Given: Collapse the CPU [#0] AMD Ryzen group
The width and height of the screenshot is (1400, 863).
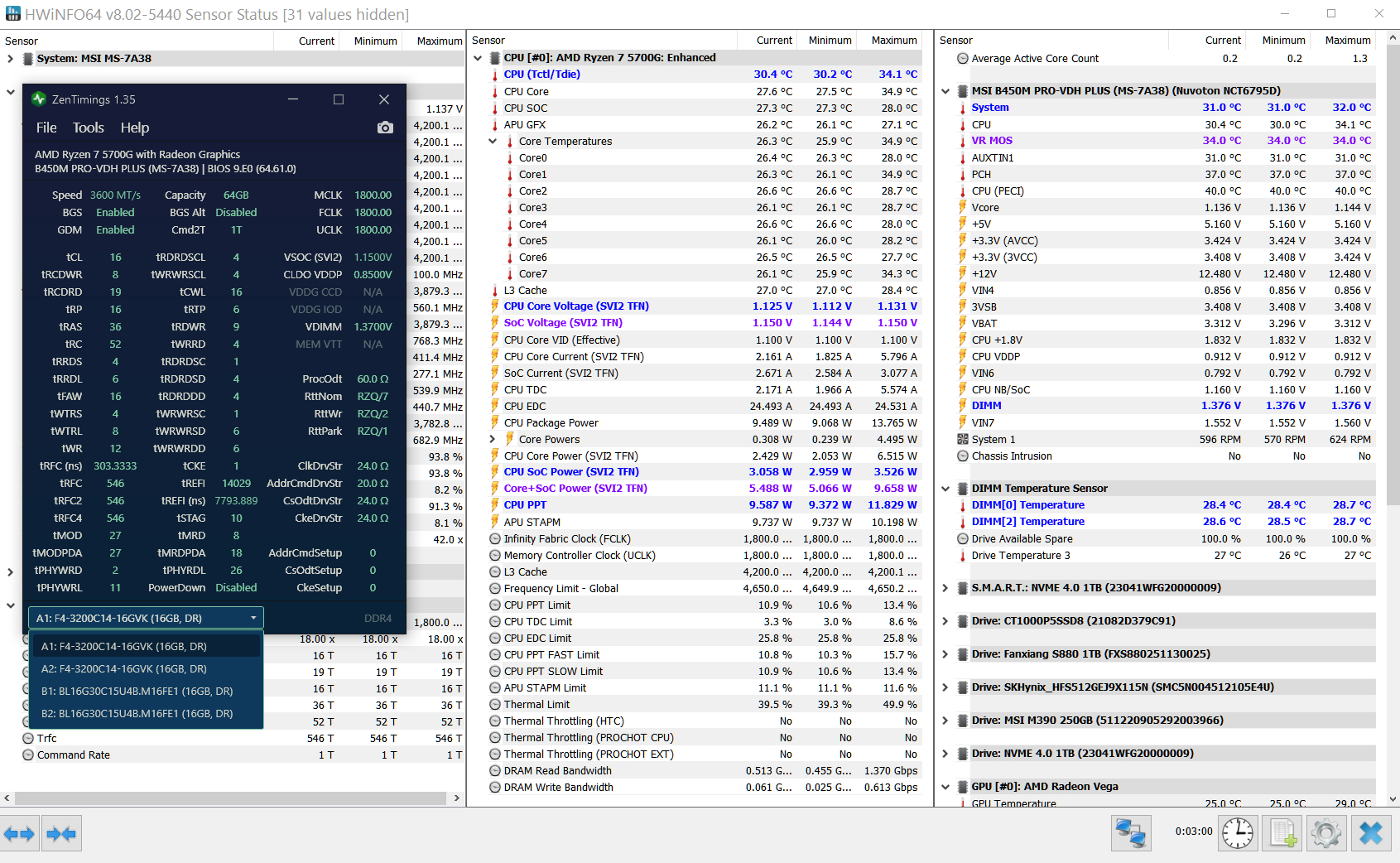Looking at the screenshot, I should (x=478, y=58).
